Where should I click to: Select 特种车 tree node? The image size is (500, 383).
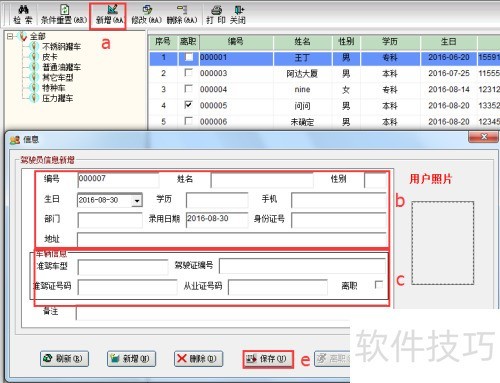(54, 88)
